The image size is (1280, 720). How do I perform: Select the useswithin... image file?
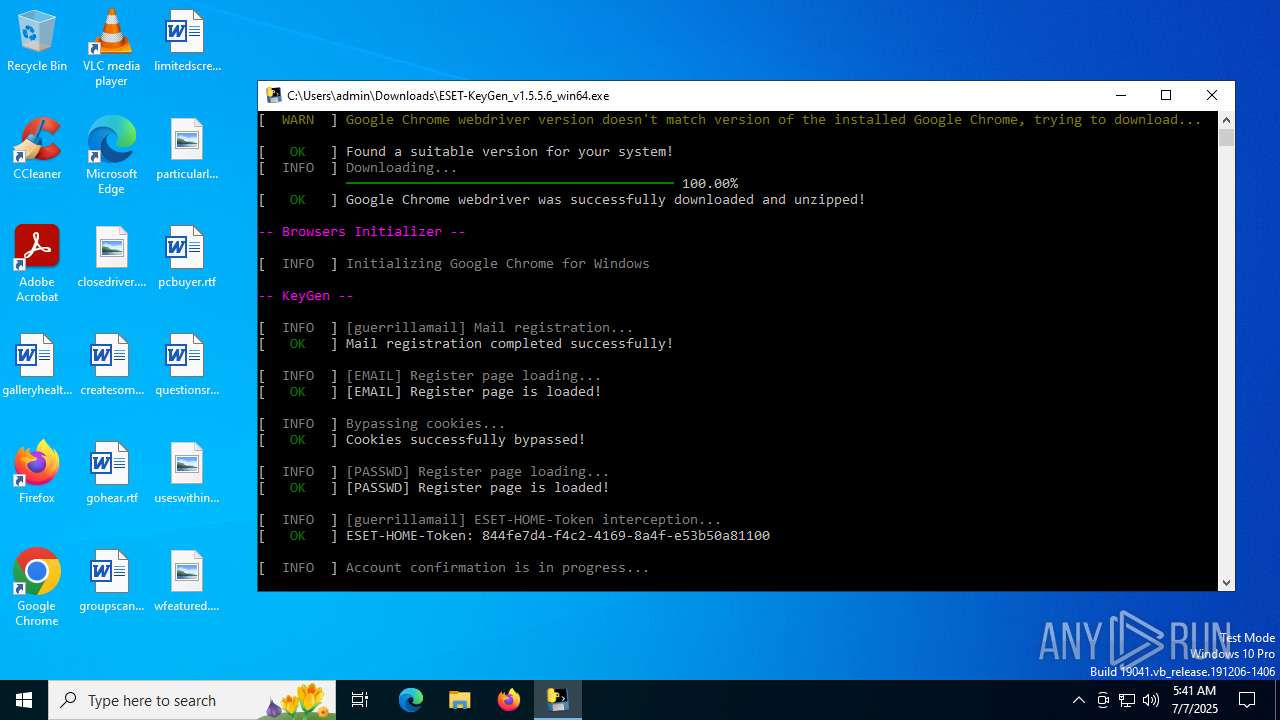click(x=186, y=473)
